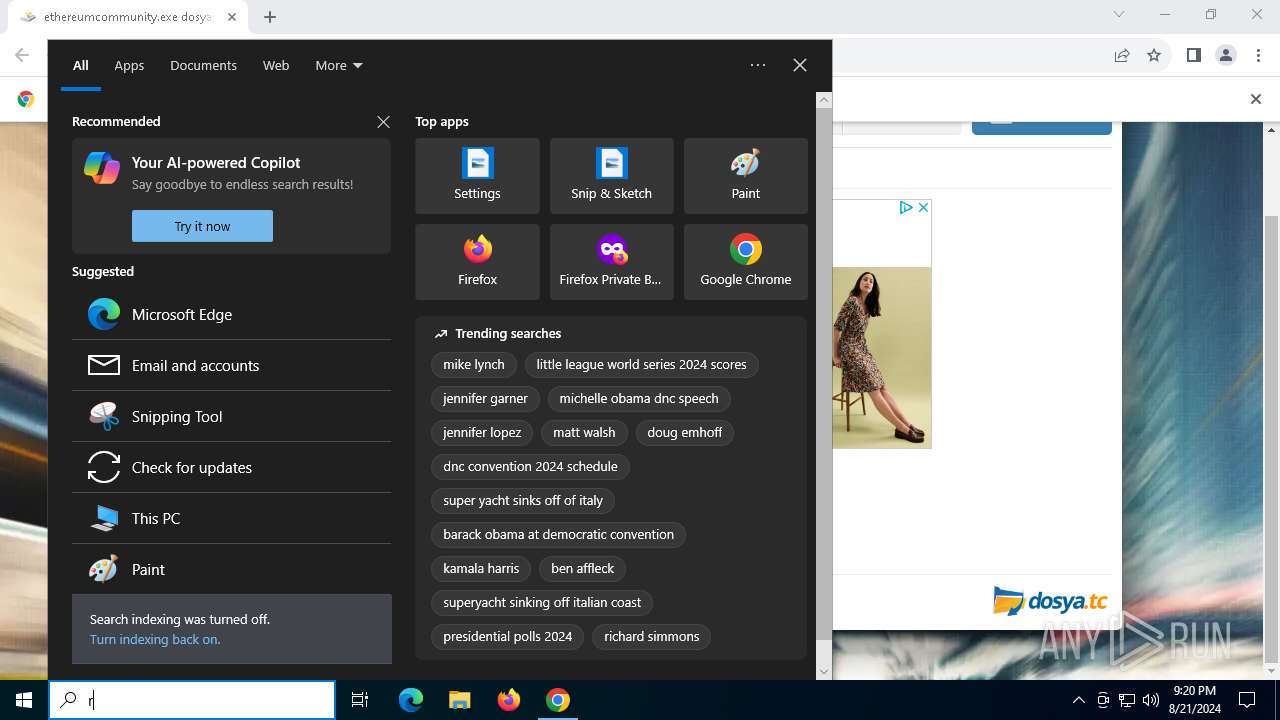
Task: Switch to the Documents search tab
Action: (203, 65)
